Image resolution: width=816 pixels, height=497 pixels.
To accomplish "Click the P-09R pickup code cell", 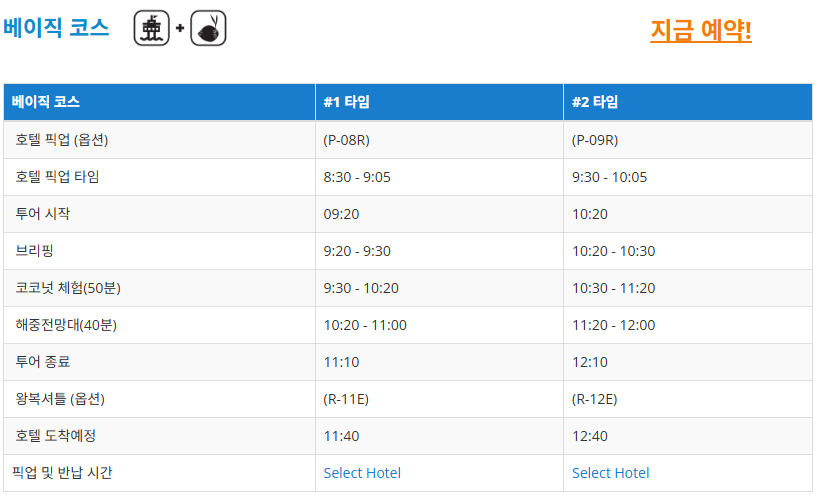I will pos(595,140).
